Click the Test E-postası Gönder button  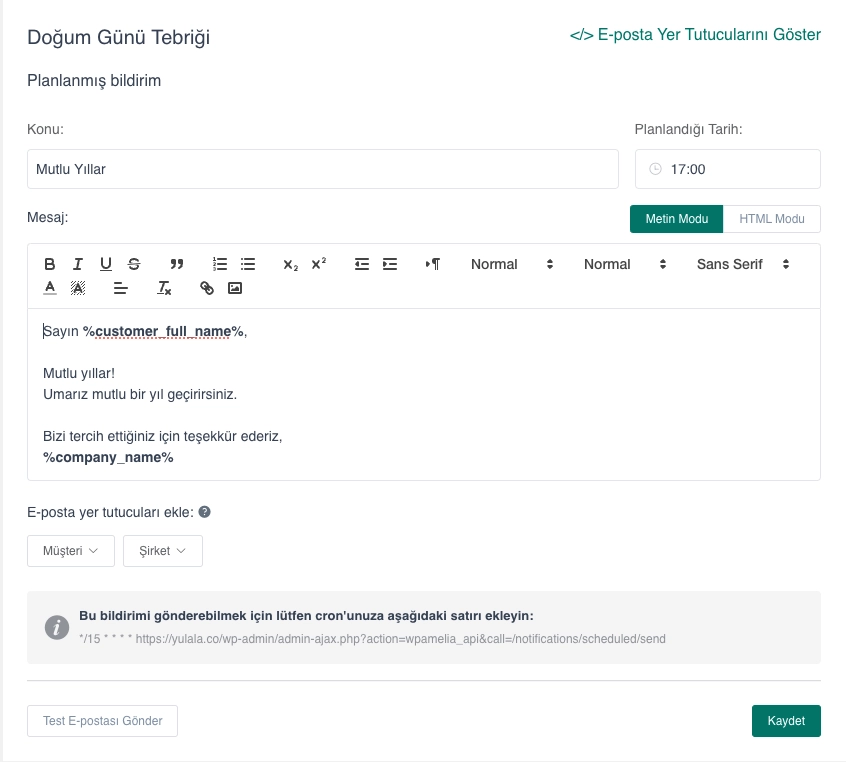coord(102,721)
